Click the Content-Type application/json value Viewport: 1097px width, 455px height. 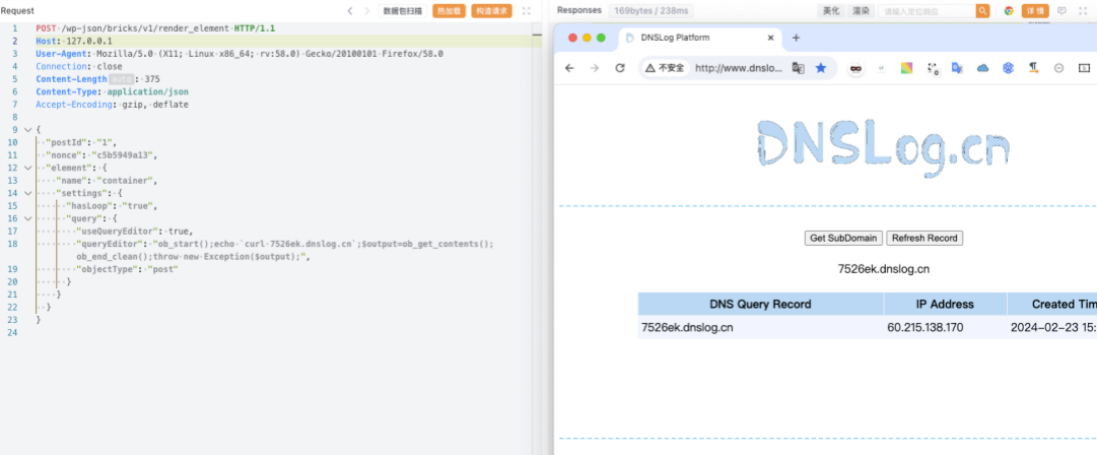click(x=148, y=92)
